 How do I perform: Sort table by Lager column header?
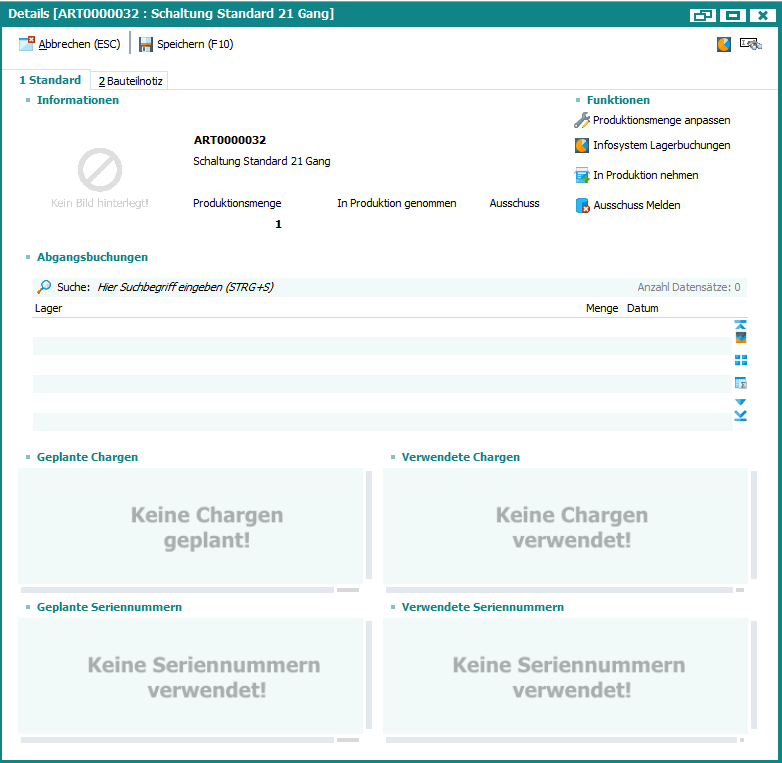point(49,308)
